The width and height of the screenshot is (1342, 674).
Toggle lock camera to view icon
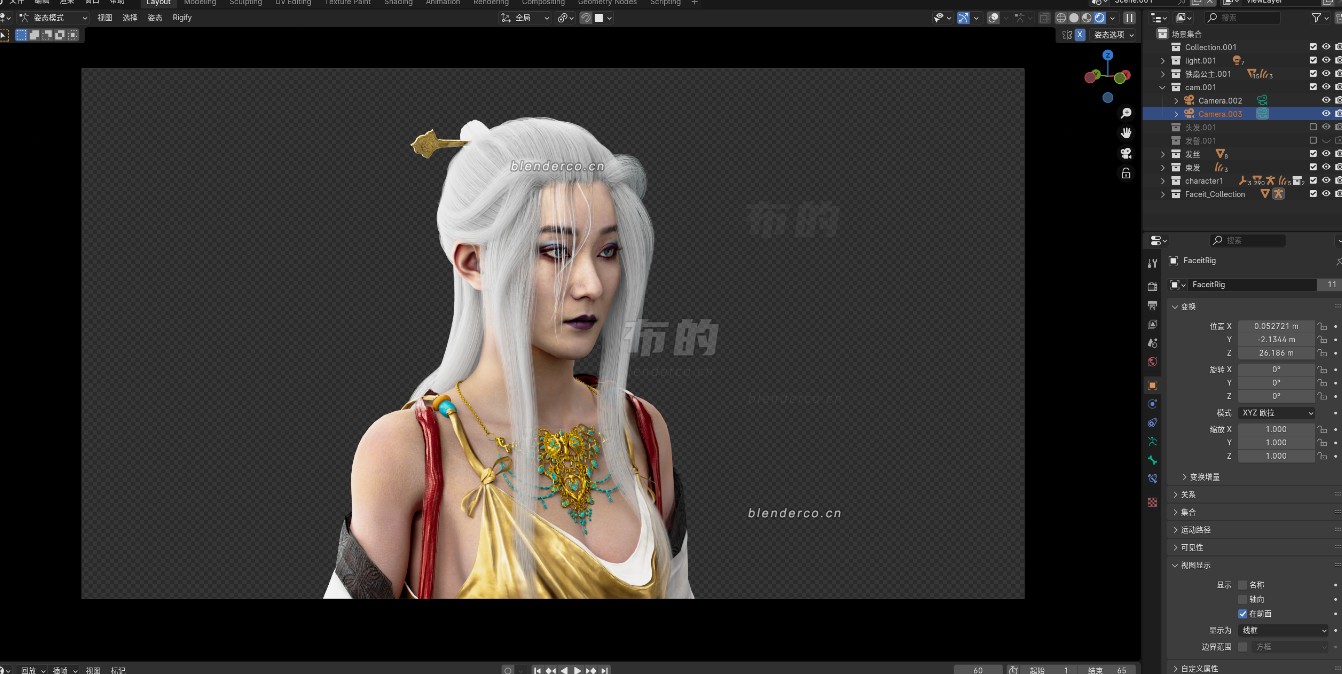[x=1126, y=173]
